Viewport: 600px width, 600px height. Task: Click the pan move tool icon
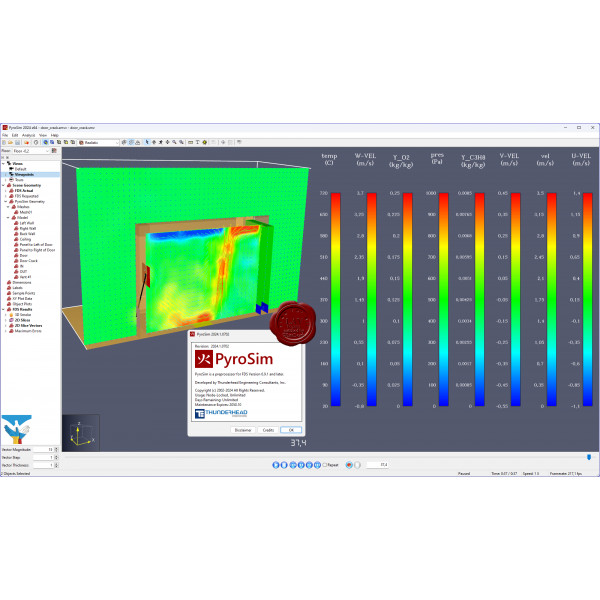[168, 142]
